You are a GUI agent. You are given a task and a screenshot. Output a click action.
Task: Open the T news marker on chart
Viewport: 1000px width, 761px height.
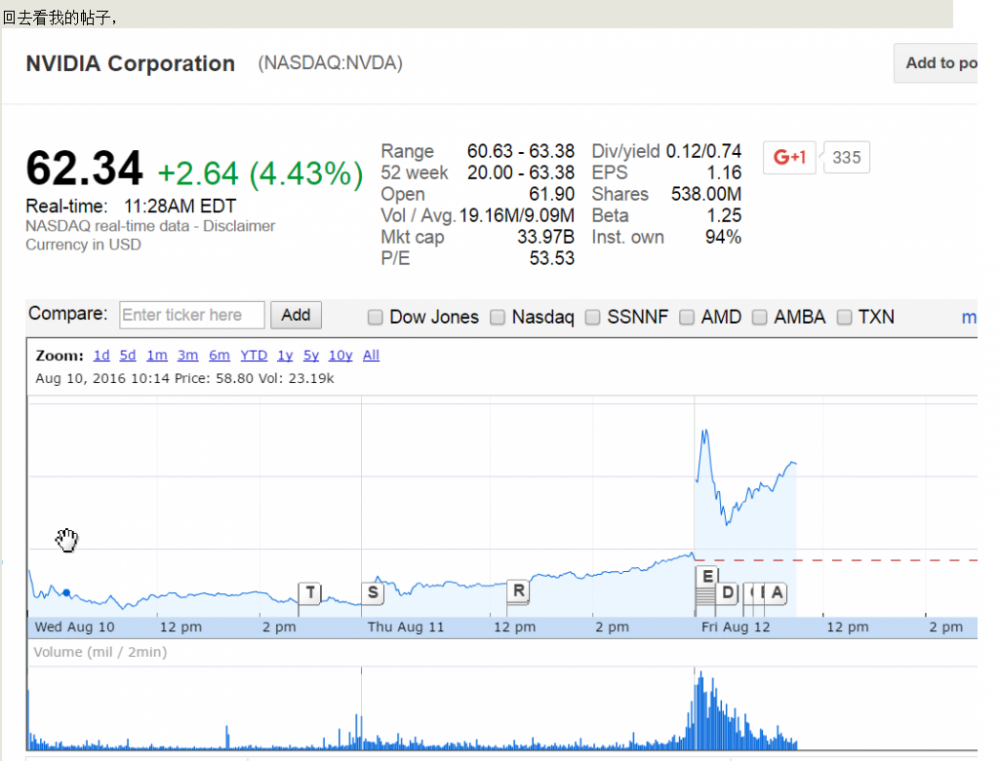[x=310, y=593]
